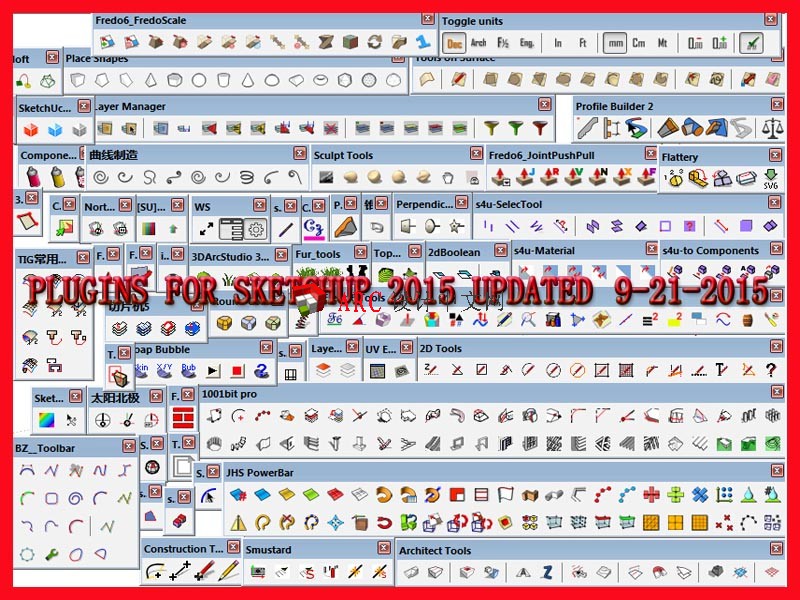
Task: Open the gear settings icon in WS toolbar
Action: click(256, 229)
